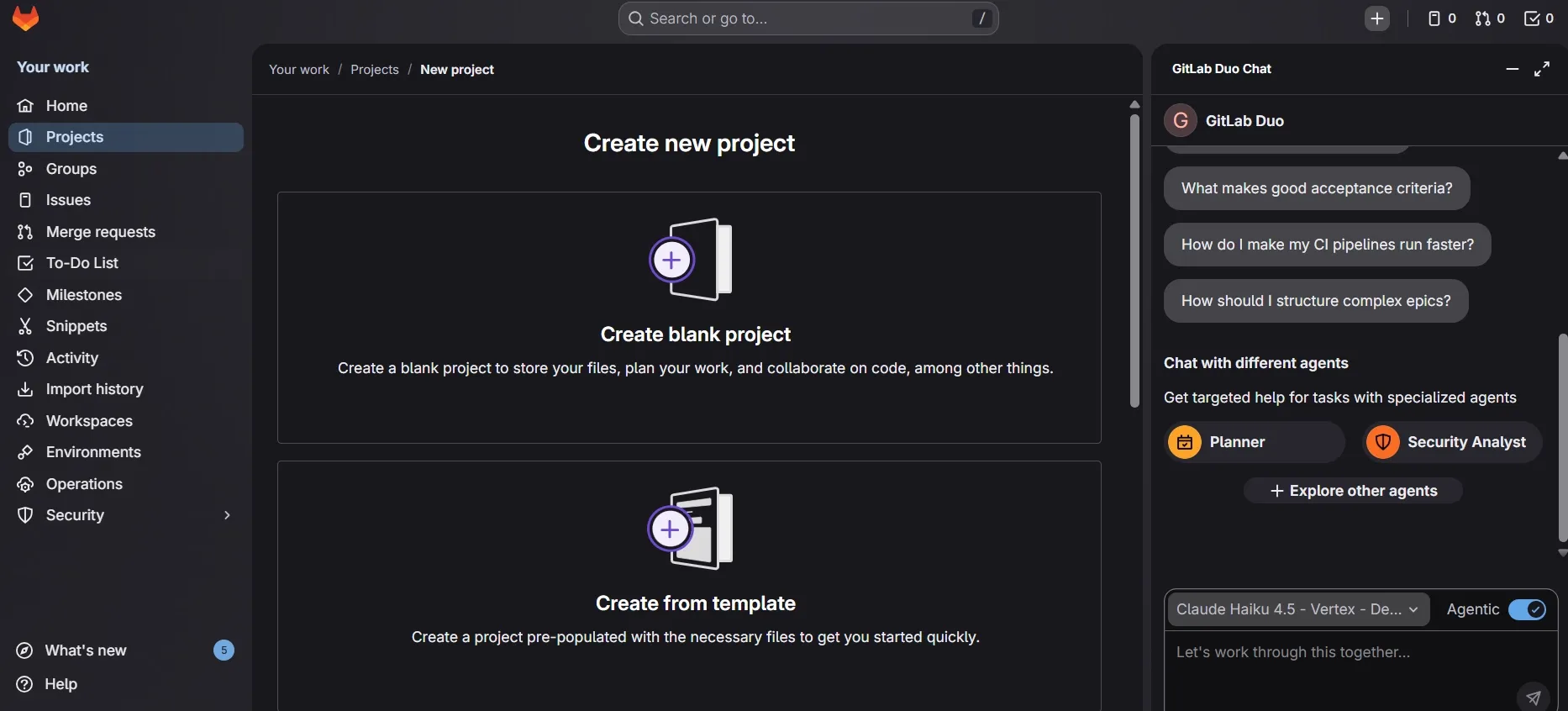The image size is (1568, 711).
Task: Click the chat scroll down arrow
Action: point(1563,553)
